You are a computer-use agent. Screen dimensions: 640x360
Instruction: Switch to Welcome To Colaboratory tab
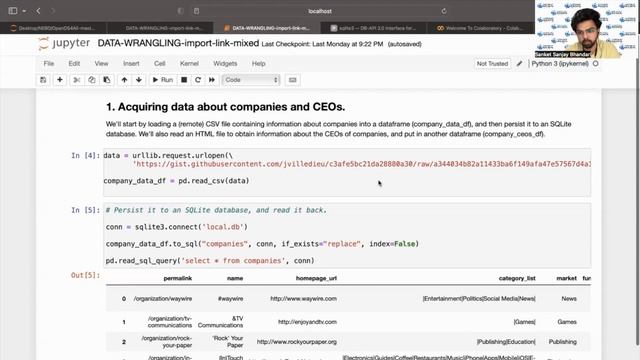[480, 28]
